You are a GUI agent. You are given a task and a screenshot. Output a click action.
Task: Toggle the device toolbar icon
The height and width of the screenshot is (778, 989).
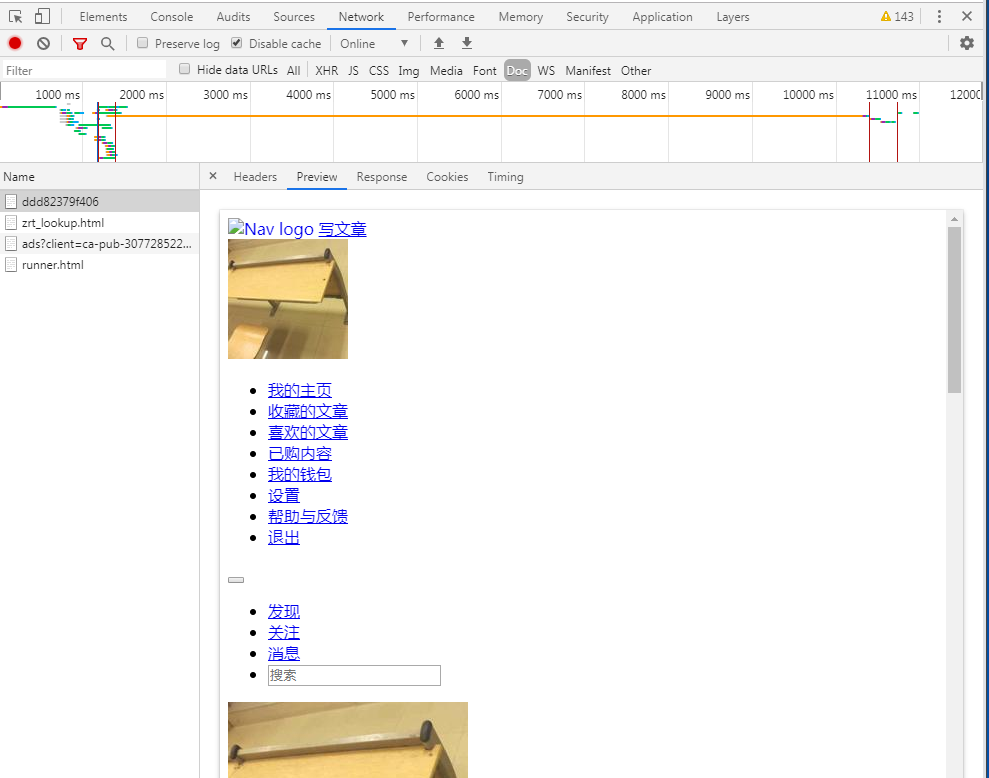coord(42,16)
